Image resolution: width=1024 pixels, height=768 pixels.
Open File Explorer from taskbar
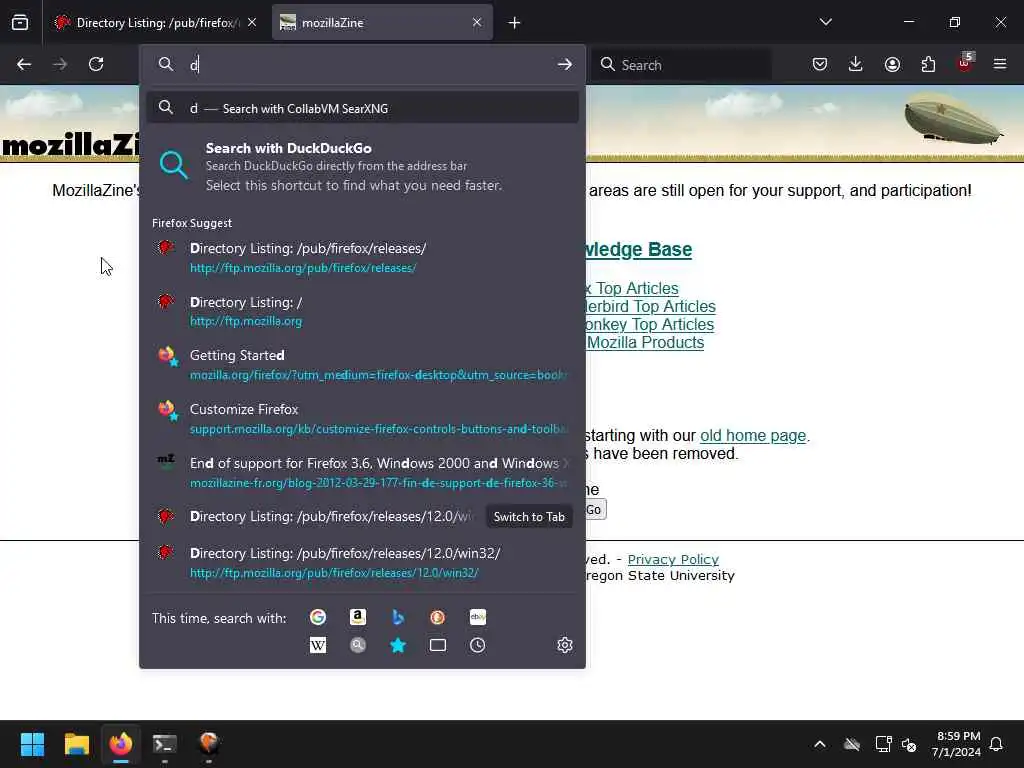tap(76, 744)
